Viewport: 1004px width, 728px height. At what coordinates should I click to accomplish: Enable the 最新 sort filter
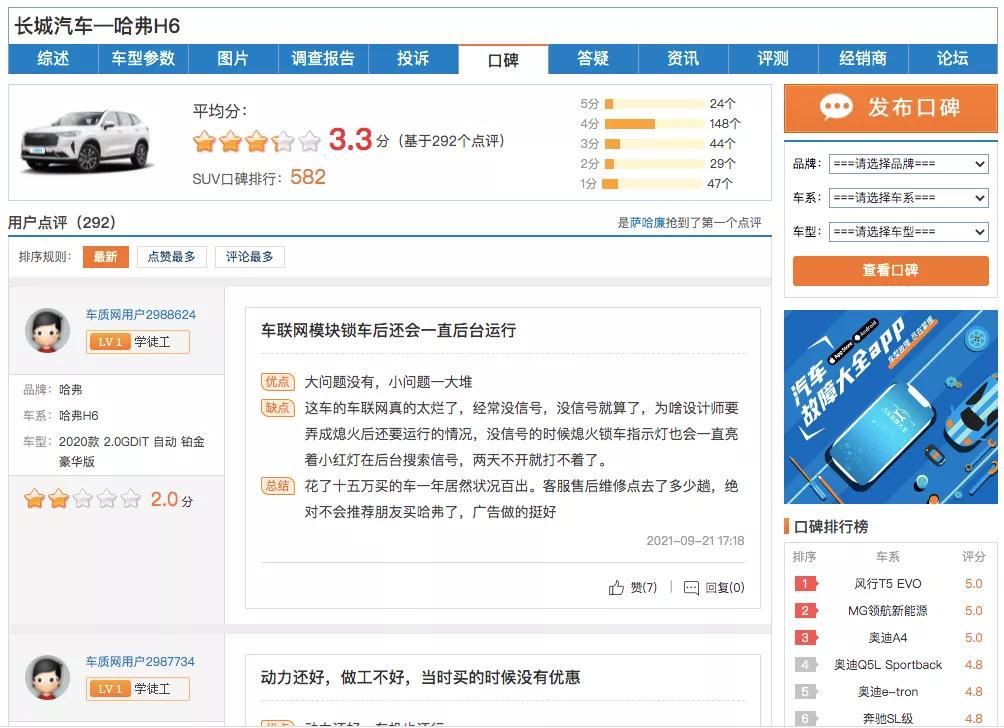107,256
